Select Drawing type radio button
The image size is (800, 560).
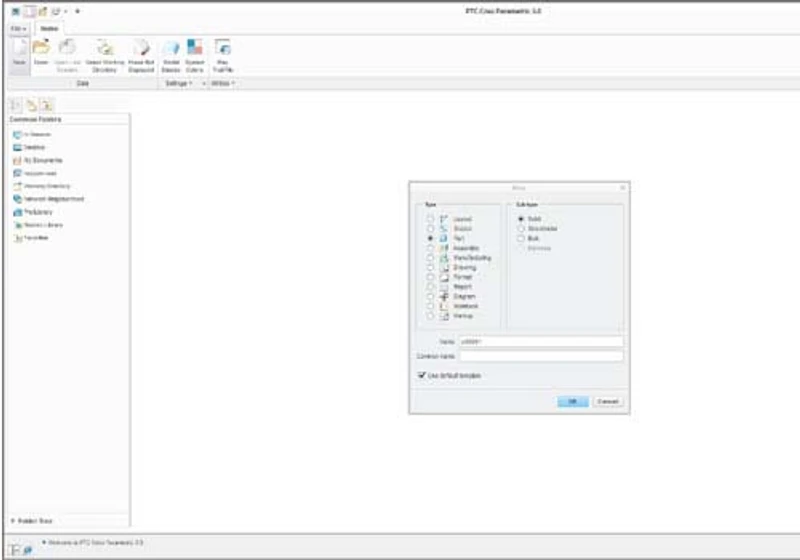tap(430, 267)
